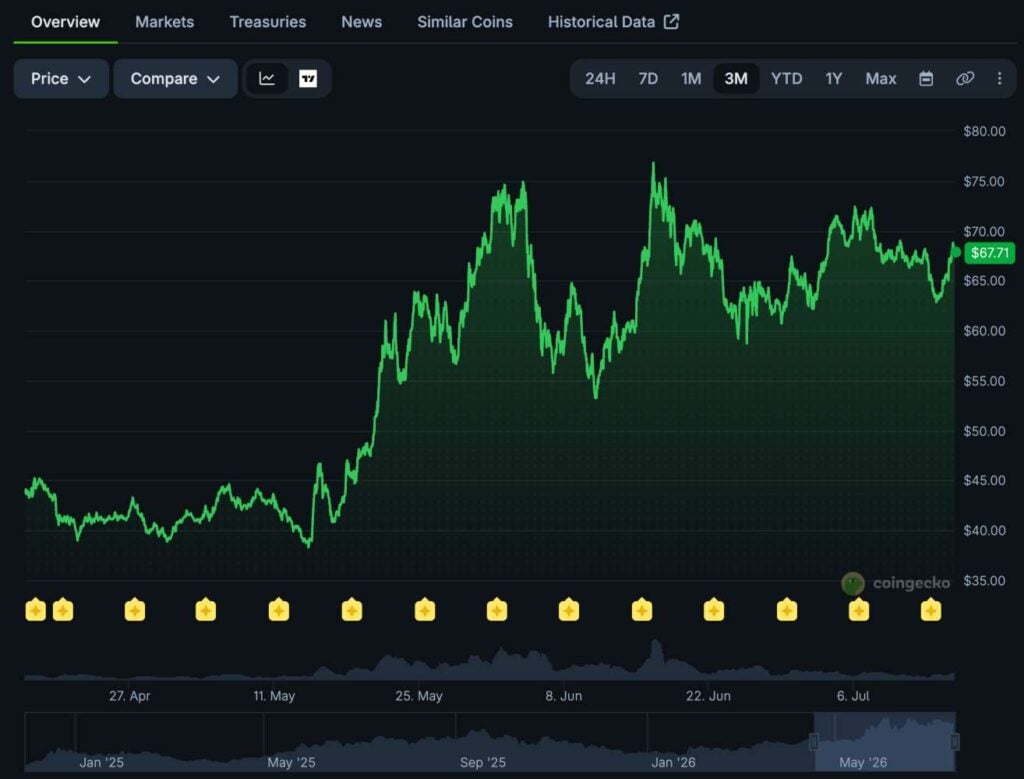Select the 1M time range
This screenshot has width=1024, height=779.
coord(691,79)
